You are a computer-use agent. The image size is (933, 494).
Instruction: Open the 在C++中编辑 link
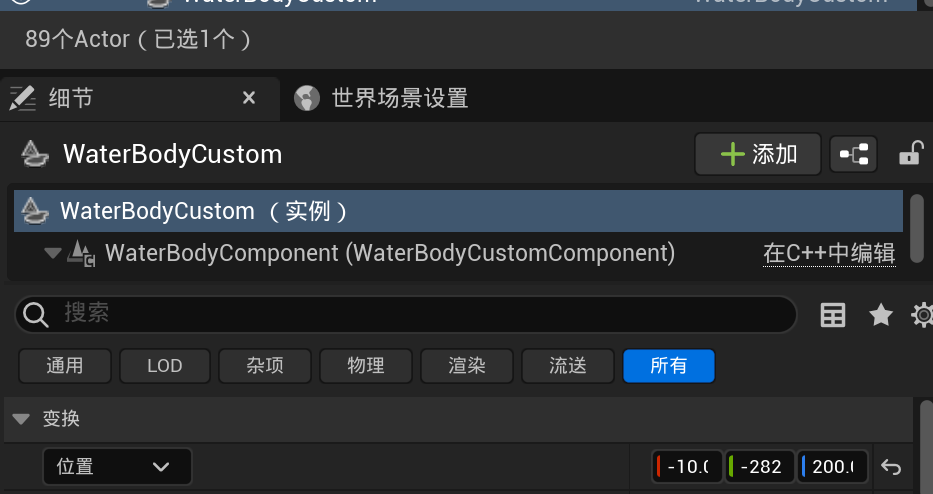coord(829,254)
